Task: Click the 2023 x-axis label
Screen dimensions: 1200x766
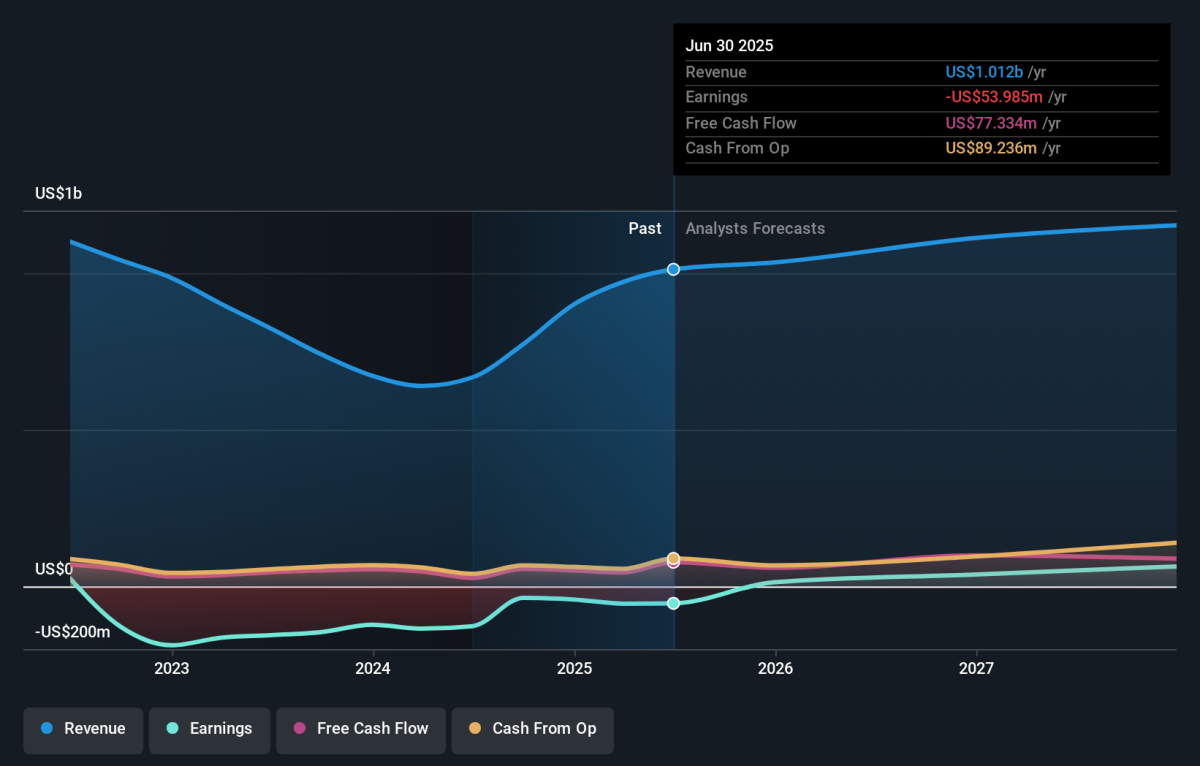Action: [172, 668]
